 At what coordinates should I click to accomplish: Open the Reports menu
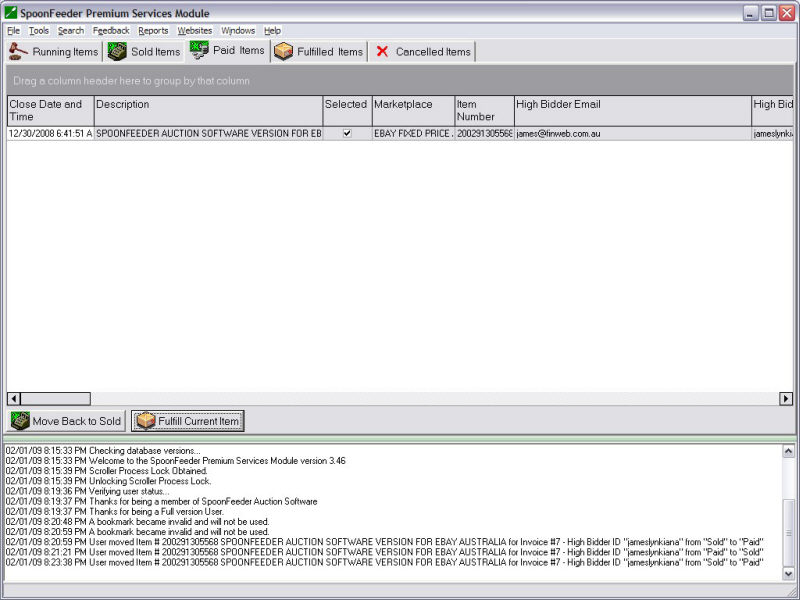pyautogui.click(x=154, y=30)
